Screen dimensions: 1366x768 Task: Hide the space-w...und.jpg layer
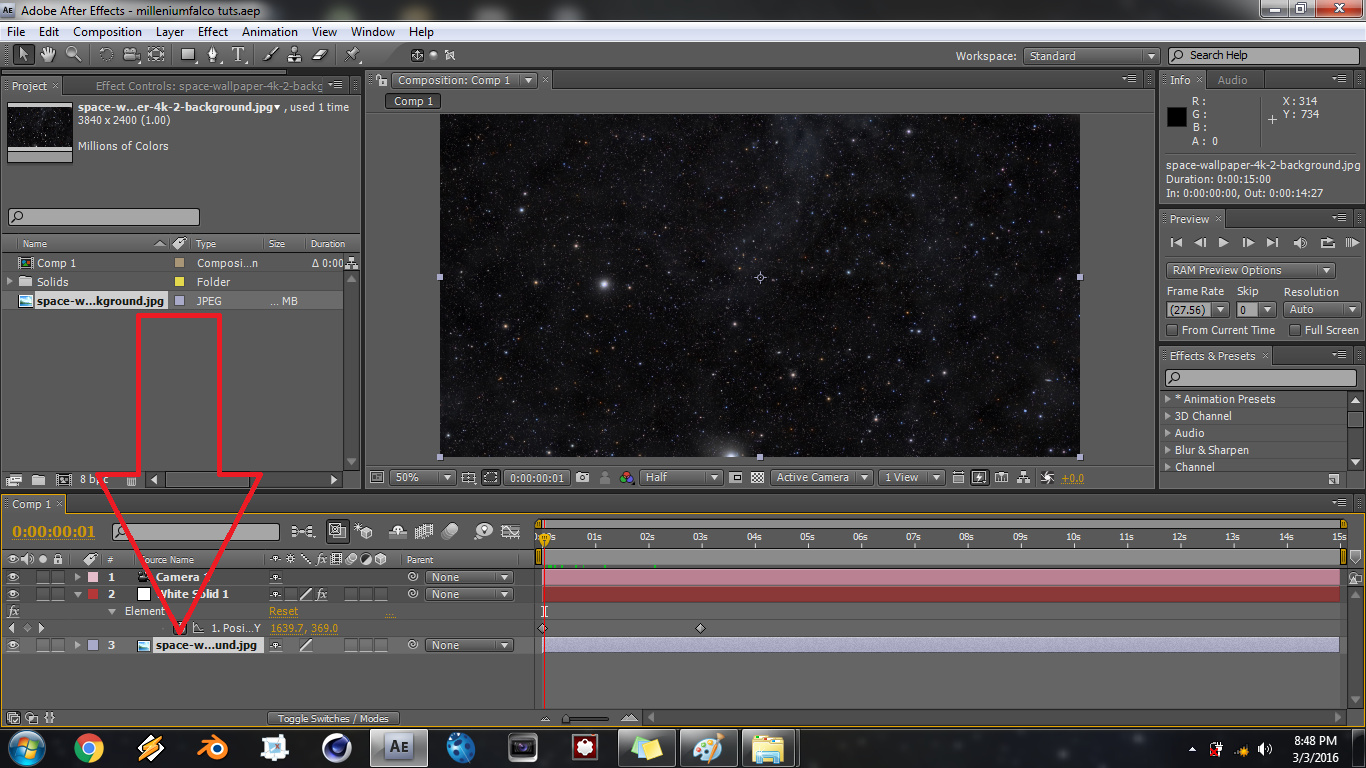(13, 645)
